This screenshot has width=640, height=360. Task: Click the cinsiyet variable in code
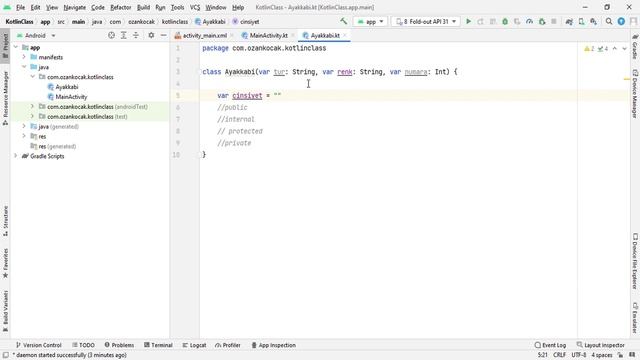click(247, 96)
